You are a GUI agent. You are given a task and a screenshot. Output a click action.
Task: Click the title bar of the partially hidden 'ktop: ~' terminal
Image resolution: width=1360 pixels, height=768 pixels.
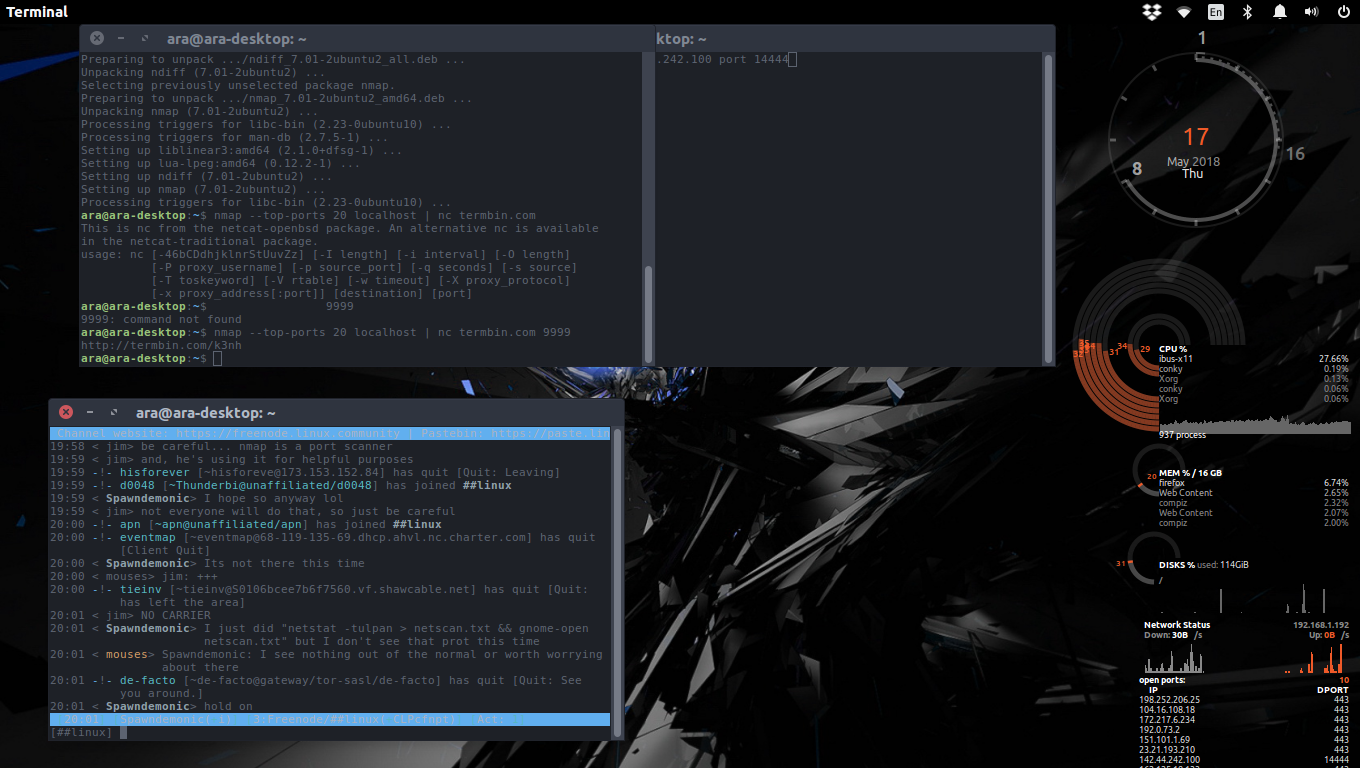(855, 39)
